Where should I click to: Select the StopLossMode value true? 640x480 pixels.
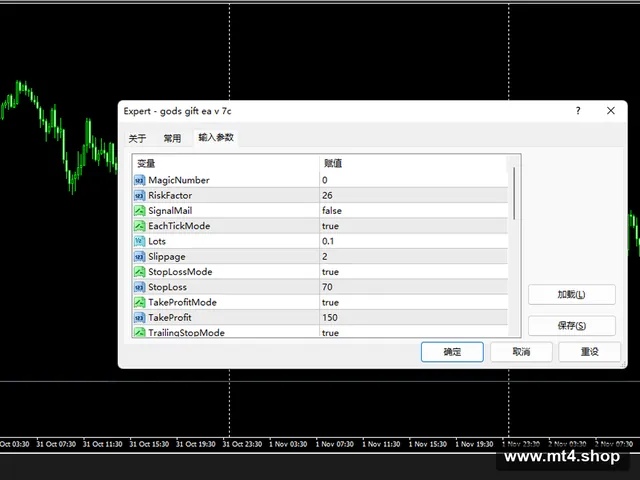pos(330,272)
